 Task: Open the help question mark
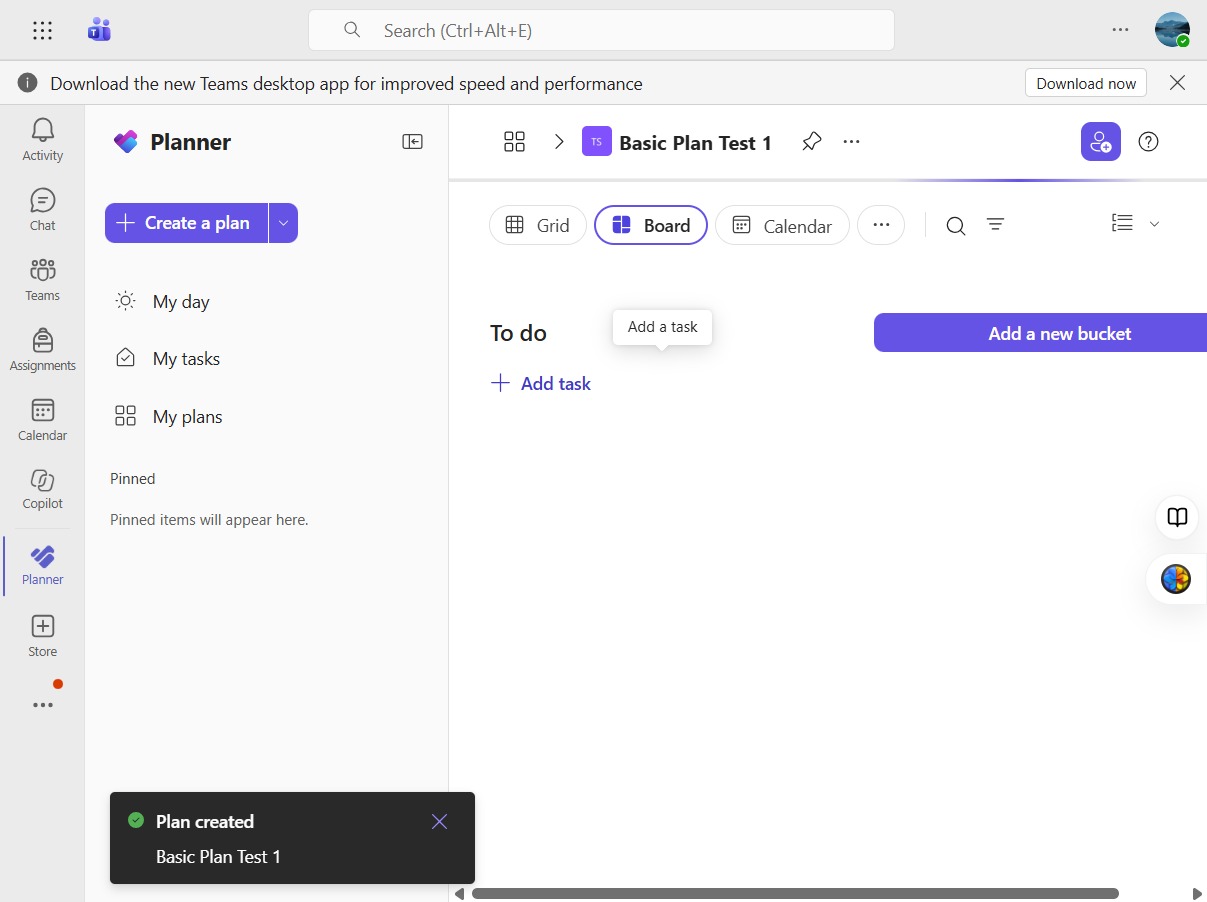tap(1149, 142)
